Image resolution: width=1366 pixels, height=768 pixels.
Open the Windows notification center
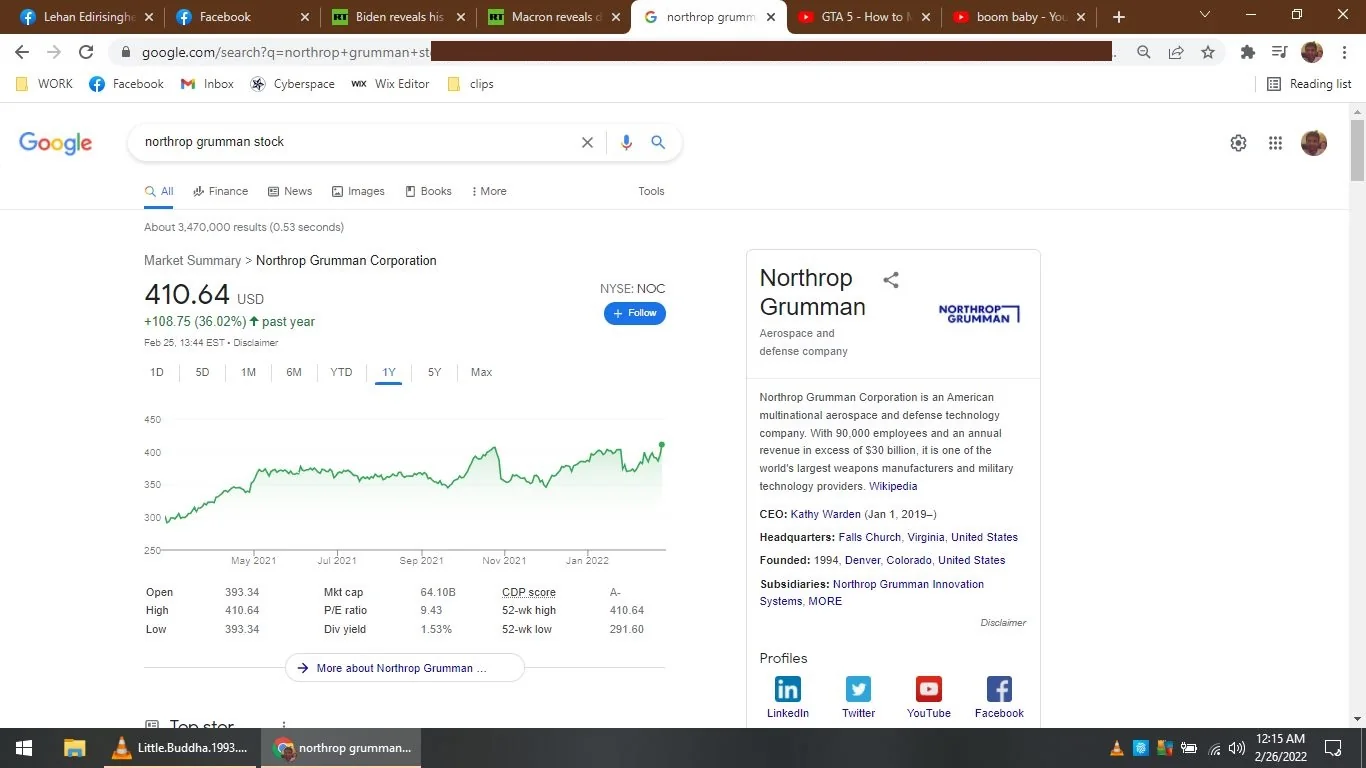click(x=1333, y=748)
